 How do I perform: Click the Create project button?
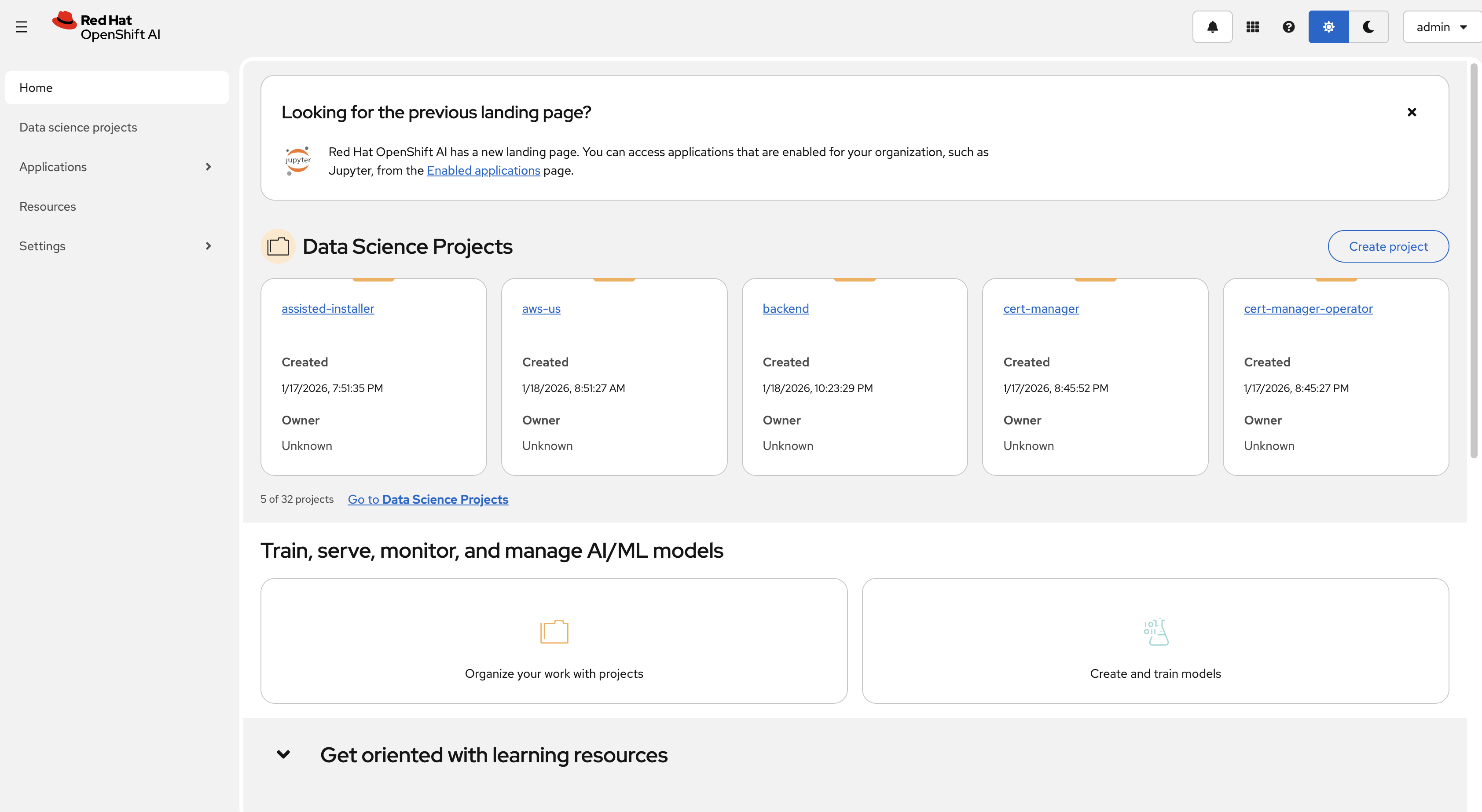(1388, 247)
